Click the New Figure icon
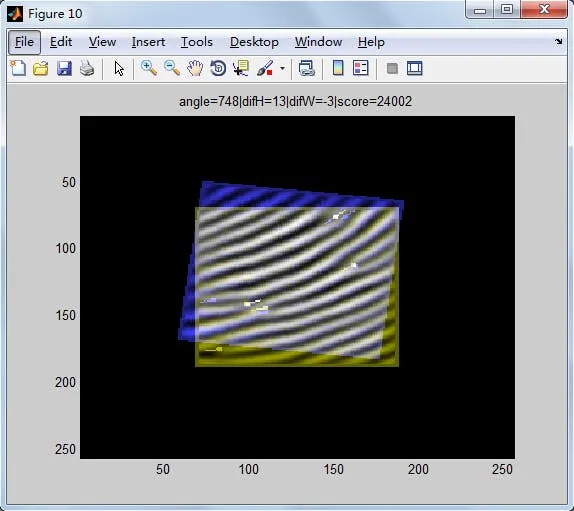Viewport: 574px width, 511px height. pos(18,68)
